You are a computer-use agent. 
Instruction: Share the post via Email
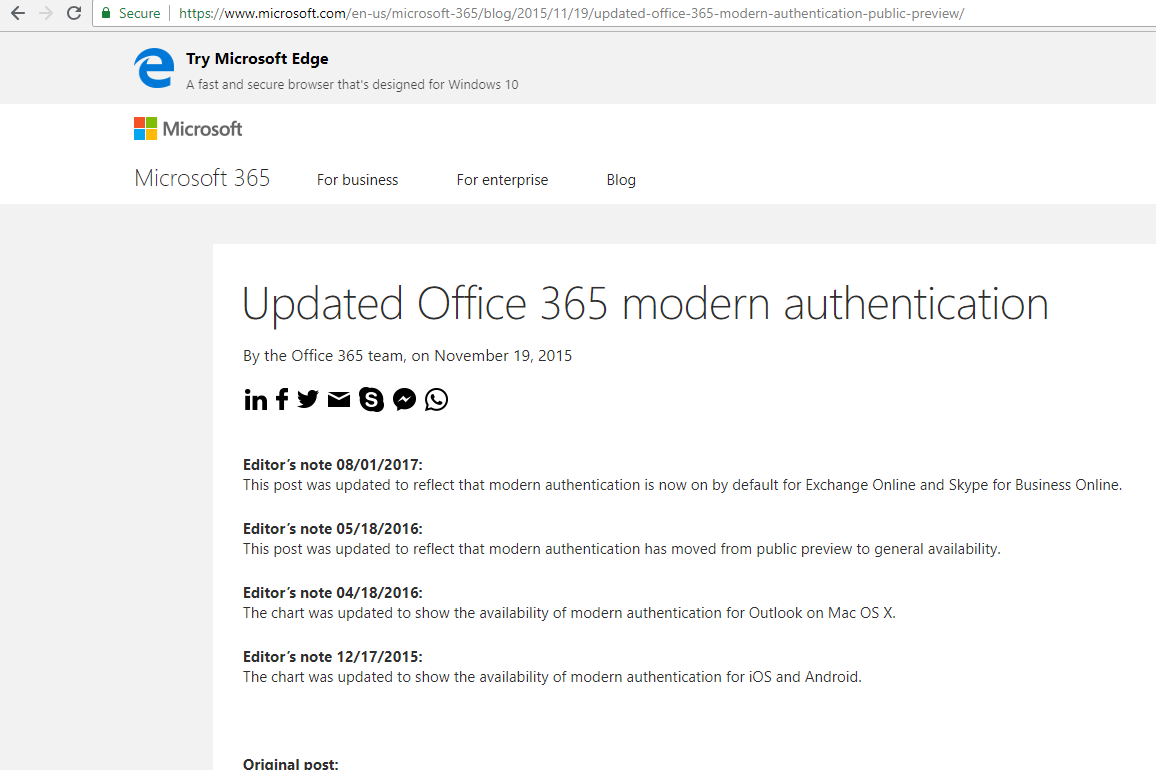(339, 399)
